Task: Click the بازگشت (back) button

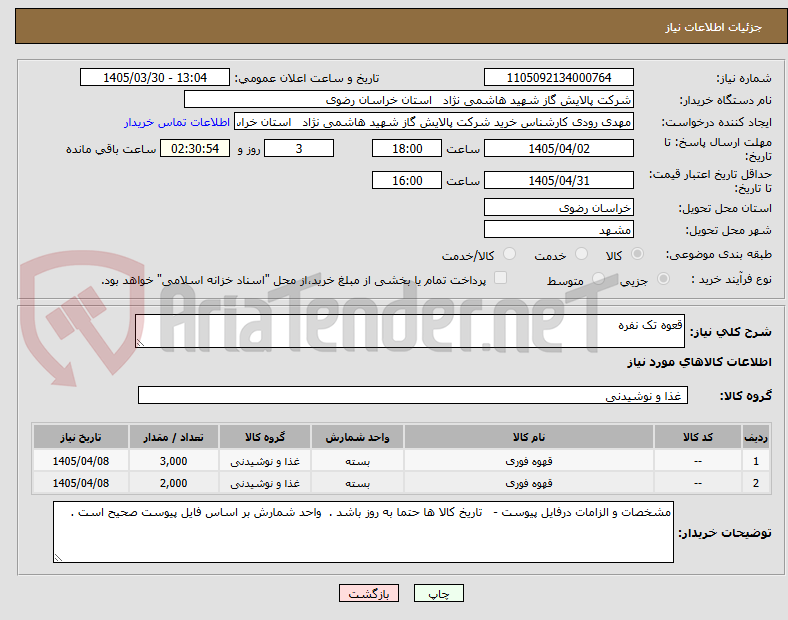Action: (x=369, y=593)
